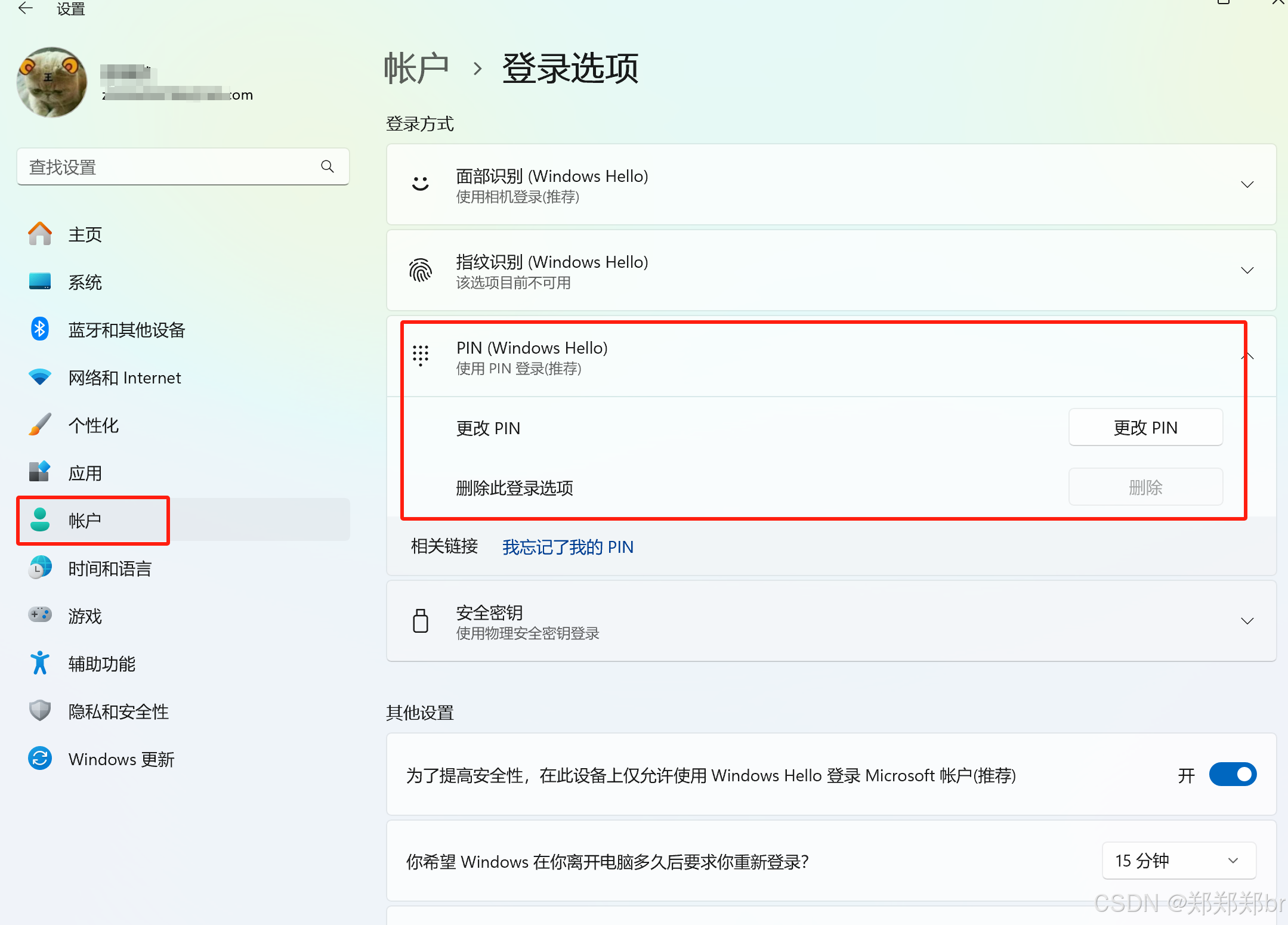Click the face recognition smiley icon
Screen dimensions: 1288x925
tap(421, 184)
